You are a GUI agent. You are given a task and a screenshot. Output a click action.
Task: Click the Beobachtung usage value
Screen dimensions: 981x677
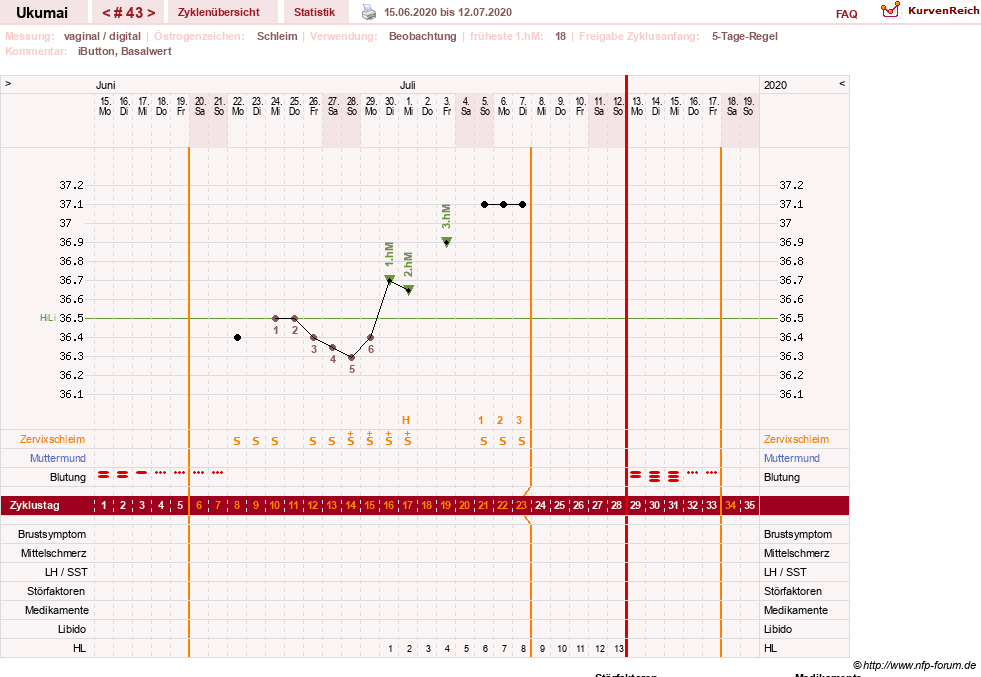pos(423,36)
